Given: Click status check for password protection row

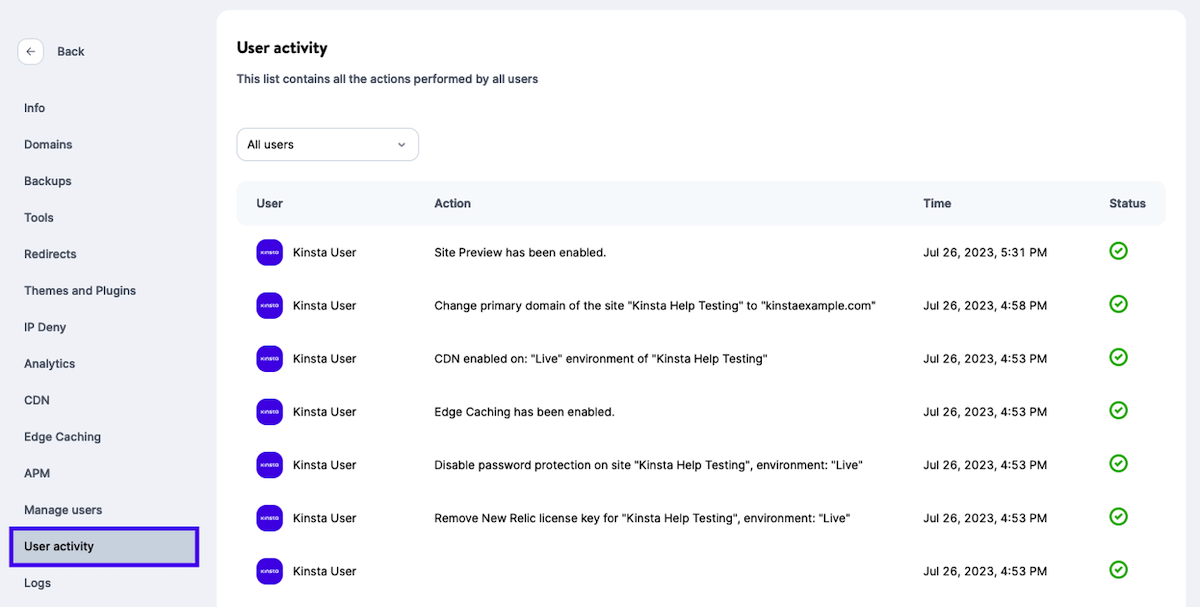Looking at the screenshot, I should pos(1118,463).
